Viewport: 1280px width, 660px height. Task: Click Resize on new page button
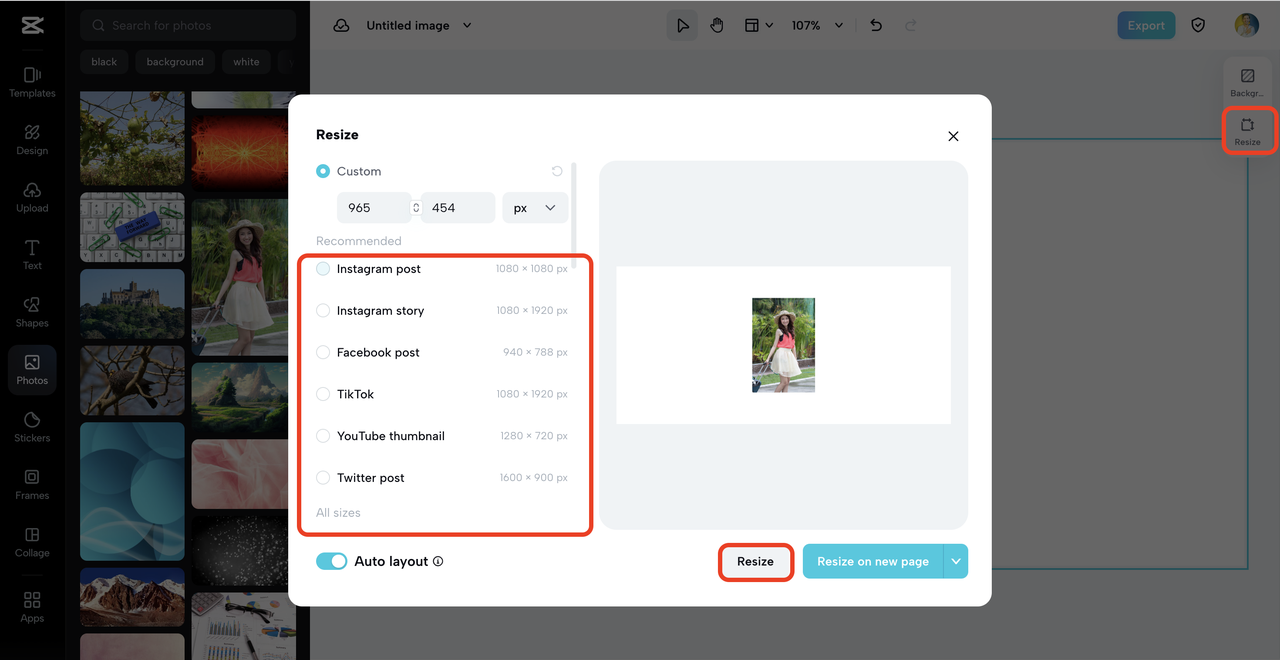873,561
